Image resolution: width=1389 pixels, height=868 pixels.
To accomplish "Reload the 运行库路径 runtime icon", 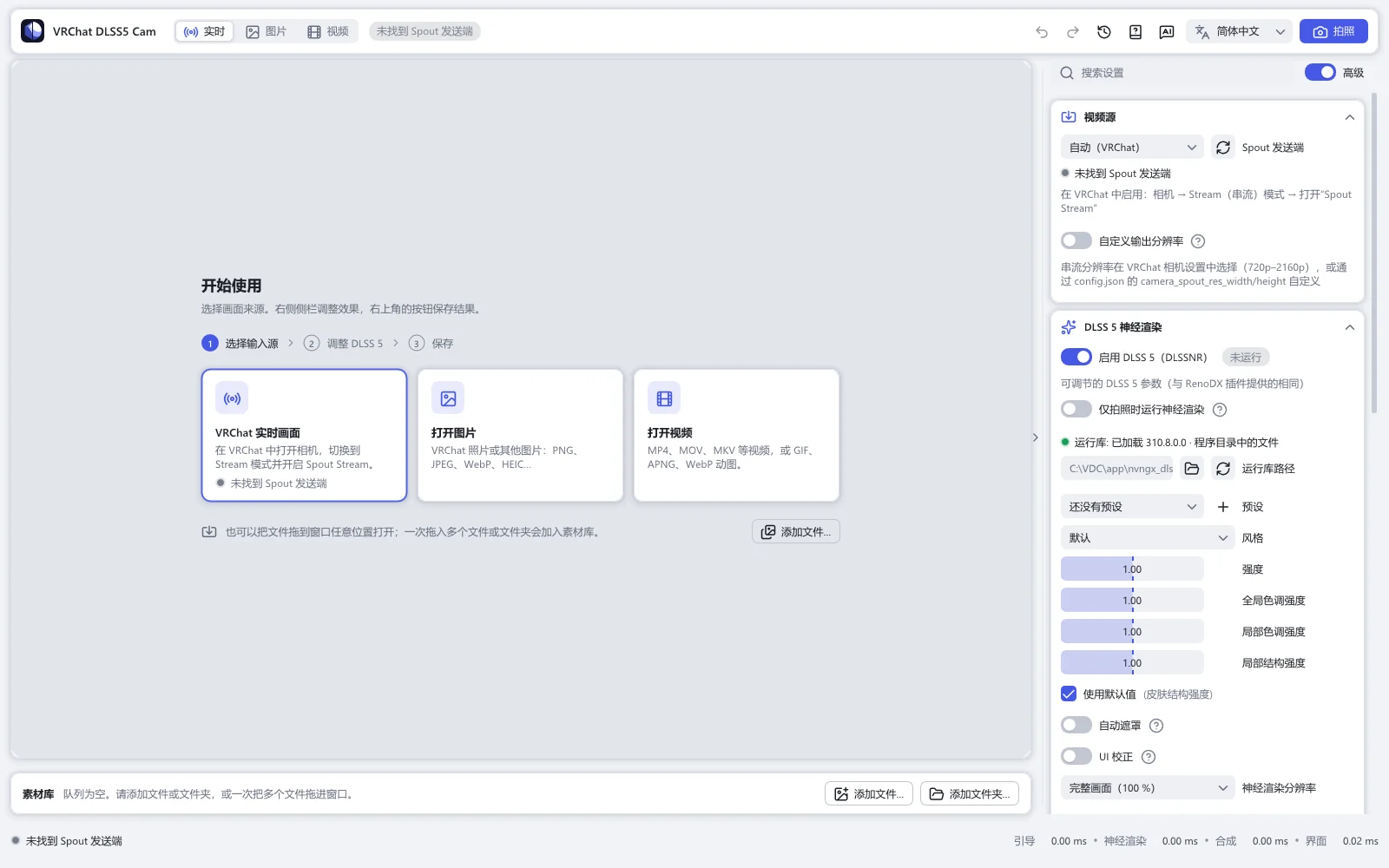I will 1223,469.
